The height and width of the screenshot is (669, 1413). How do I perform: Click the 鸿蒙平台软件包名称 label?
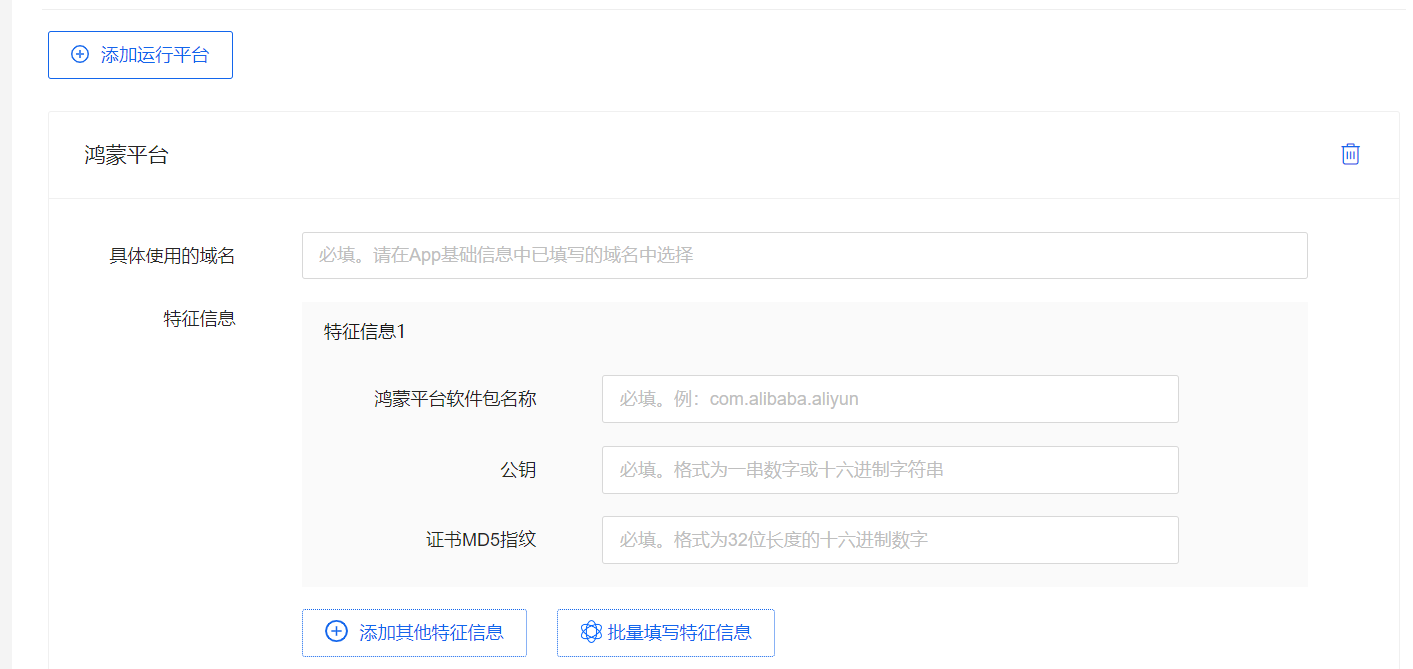(x=456, y=399)
